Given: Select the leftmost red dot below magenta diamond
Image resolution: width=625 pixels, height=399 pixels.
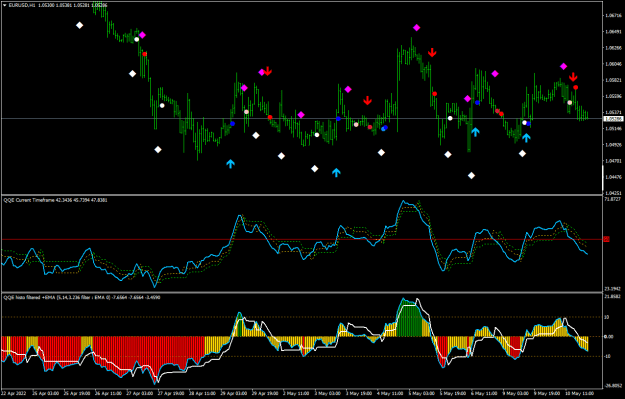Looking at the screenshot, I should (145, 54).
